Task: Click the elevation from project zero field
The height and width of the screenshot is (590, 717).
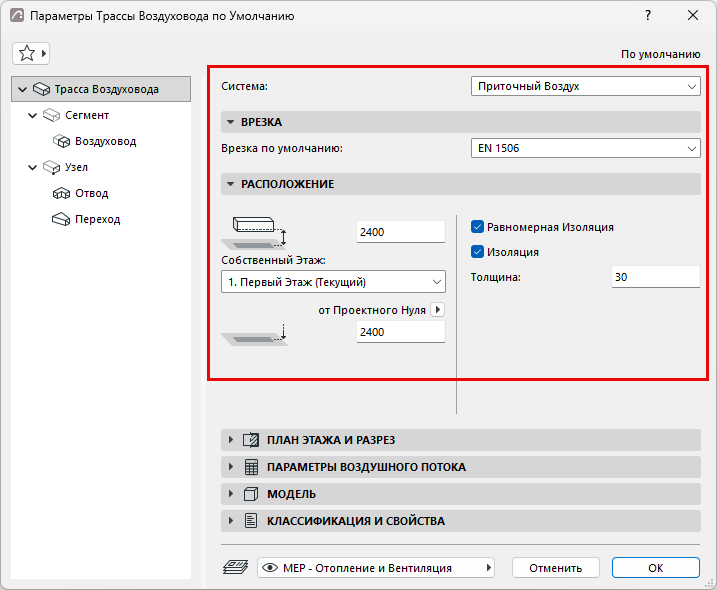Action: click(x=401, y=332)
